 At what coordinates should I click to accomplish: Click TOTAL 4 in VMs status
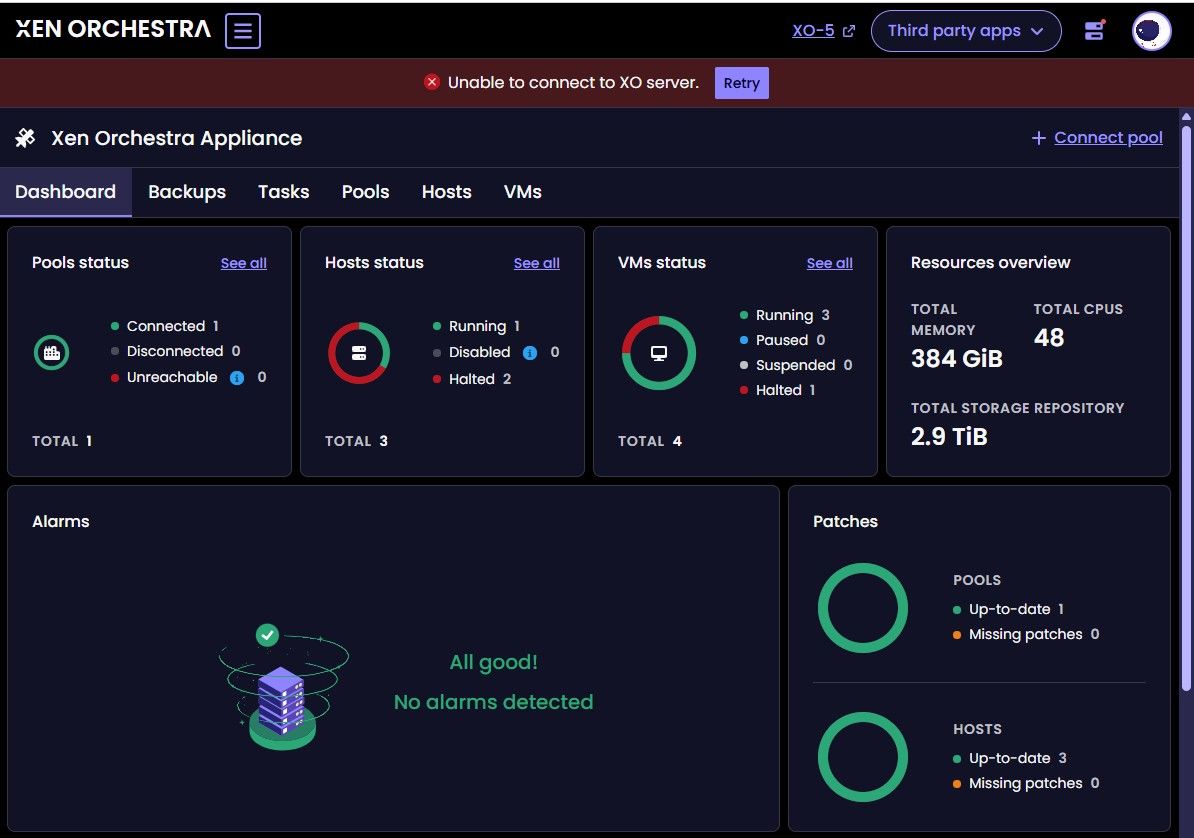[x=650, y=441]
